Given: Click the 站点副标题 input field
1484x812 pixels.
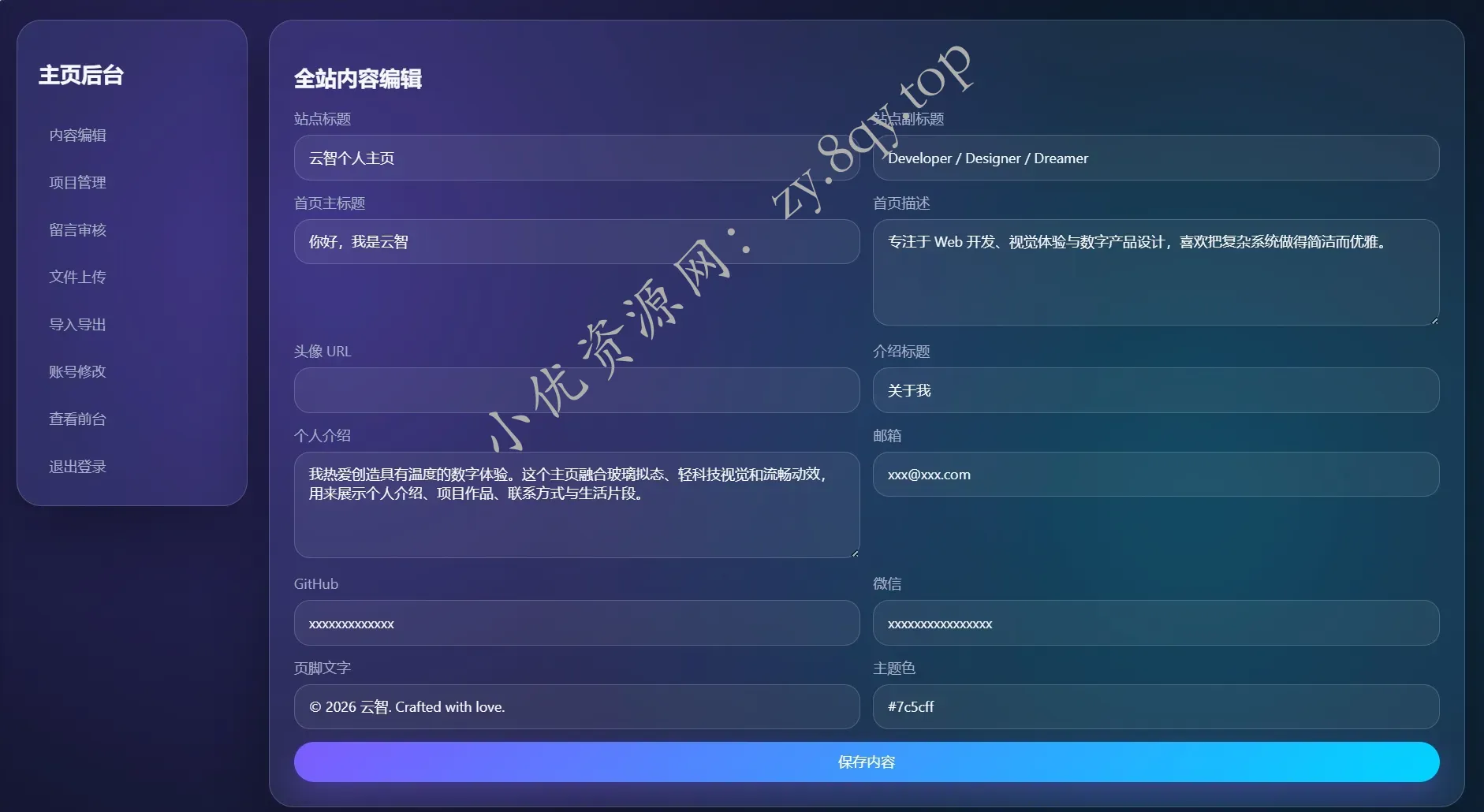Looking at the screenshot, I should [1156, 158].
